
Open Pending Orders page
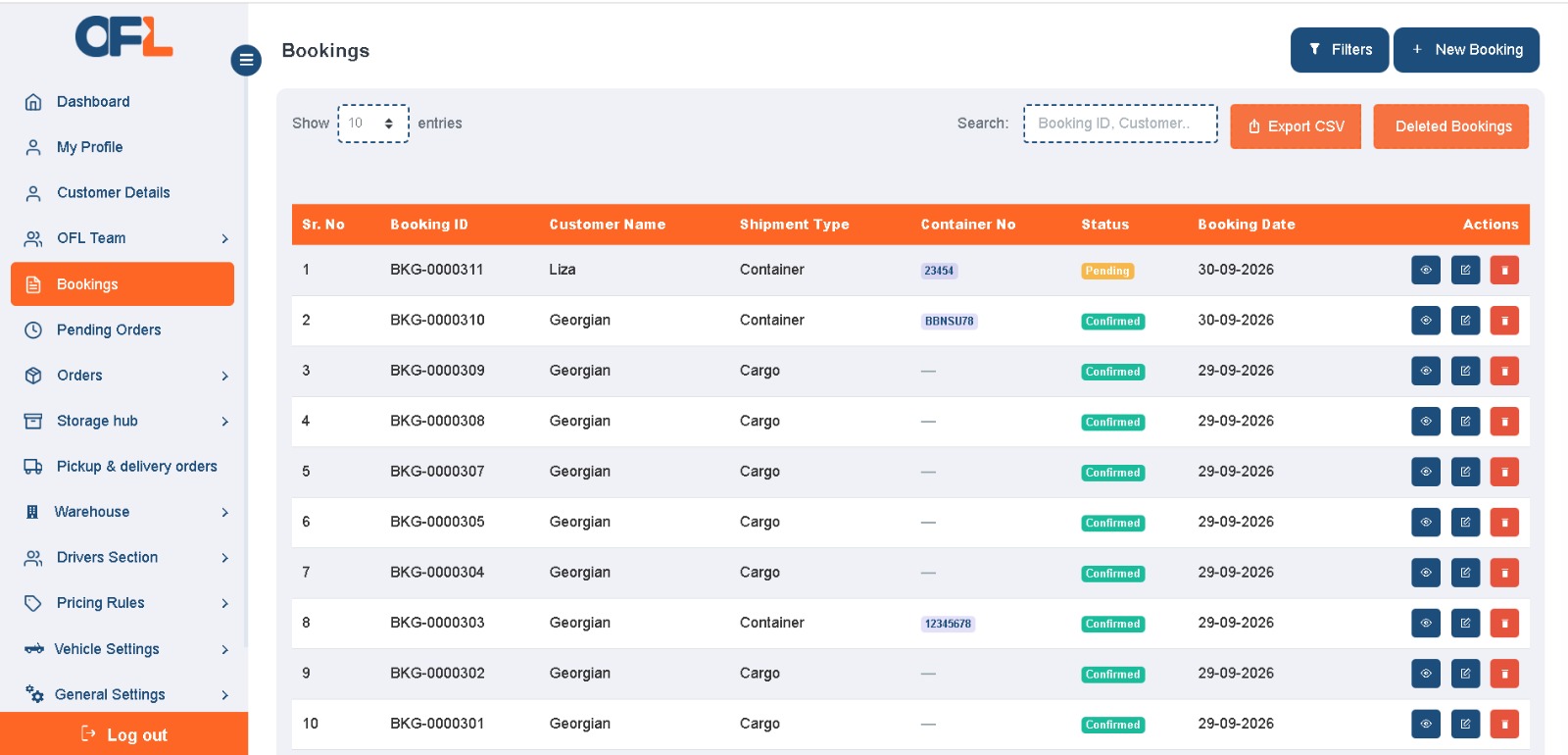tap(122, 329)
